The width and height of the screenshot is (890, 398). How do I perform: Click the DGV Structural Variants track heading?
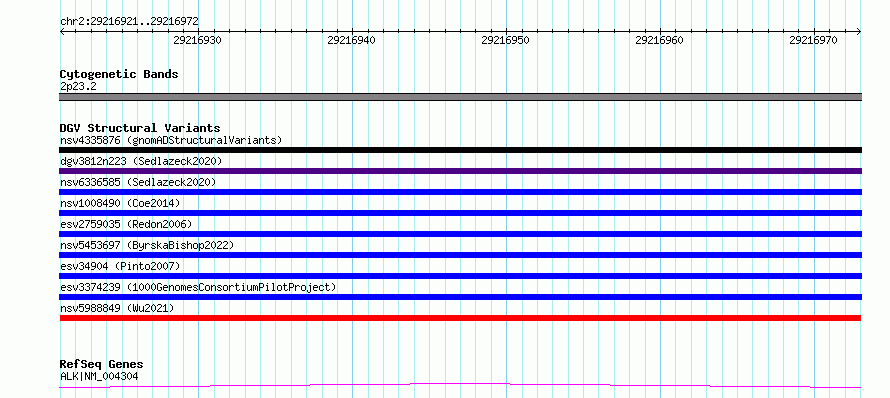(140, 128)
